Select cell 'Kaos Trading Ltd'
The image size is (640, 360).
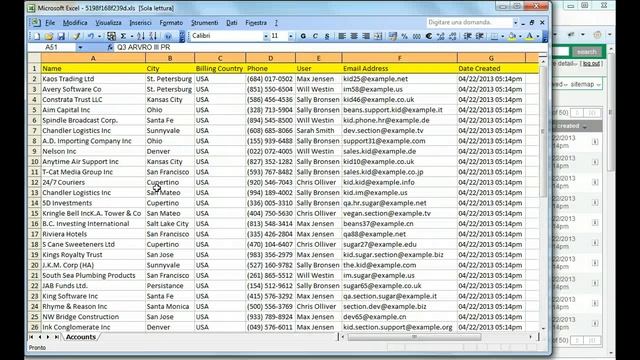[x=93, y=79]
